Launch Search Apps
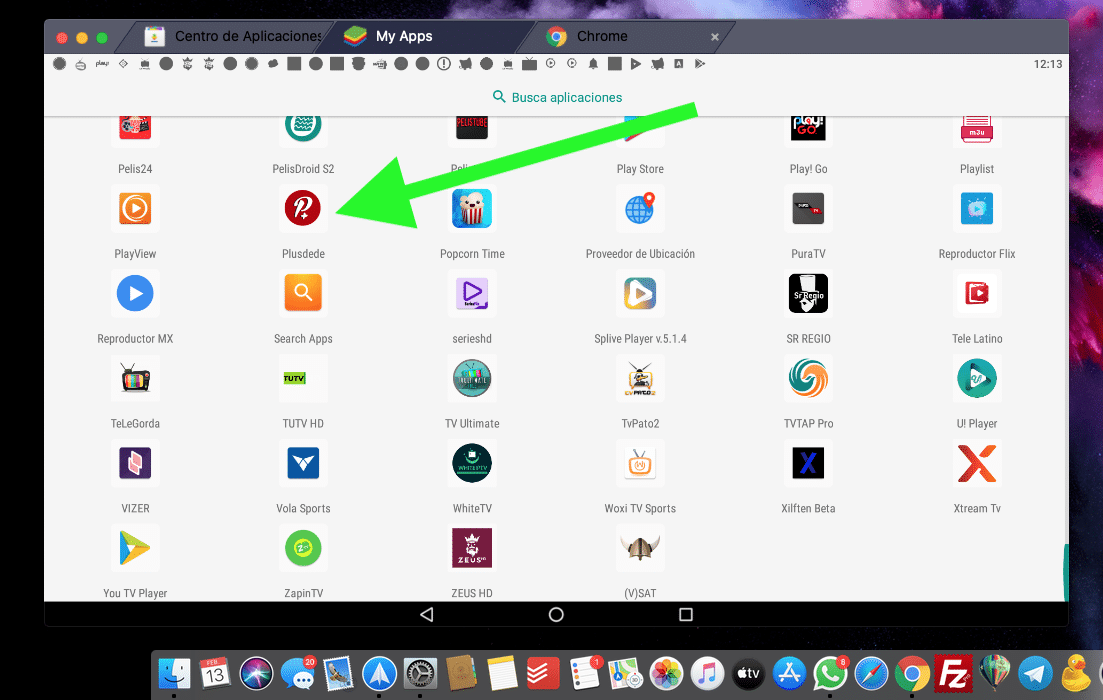 pyautogui.click(x=303, y=294)
